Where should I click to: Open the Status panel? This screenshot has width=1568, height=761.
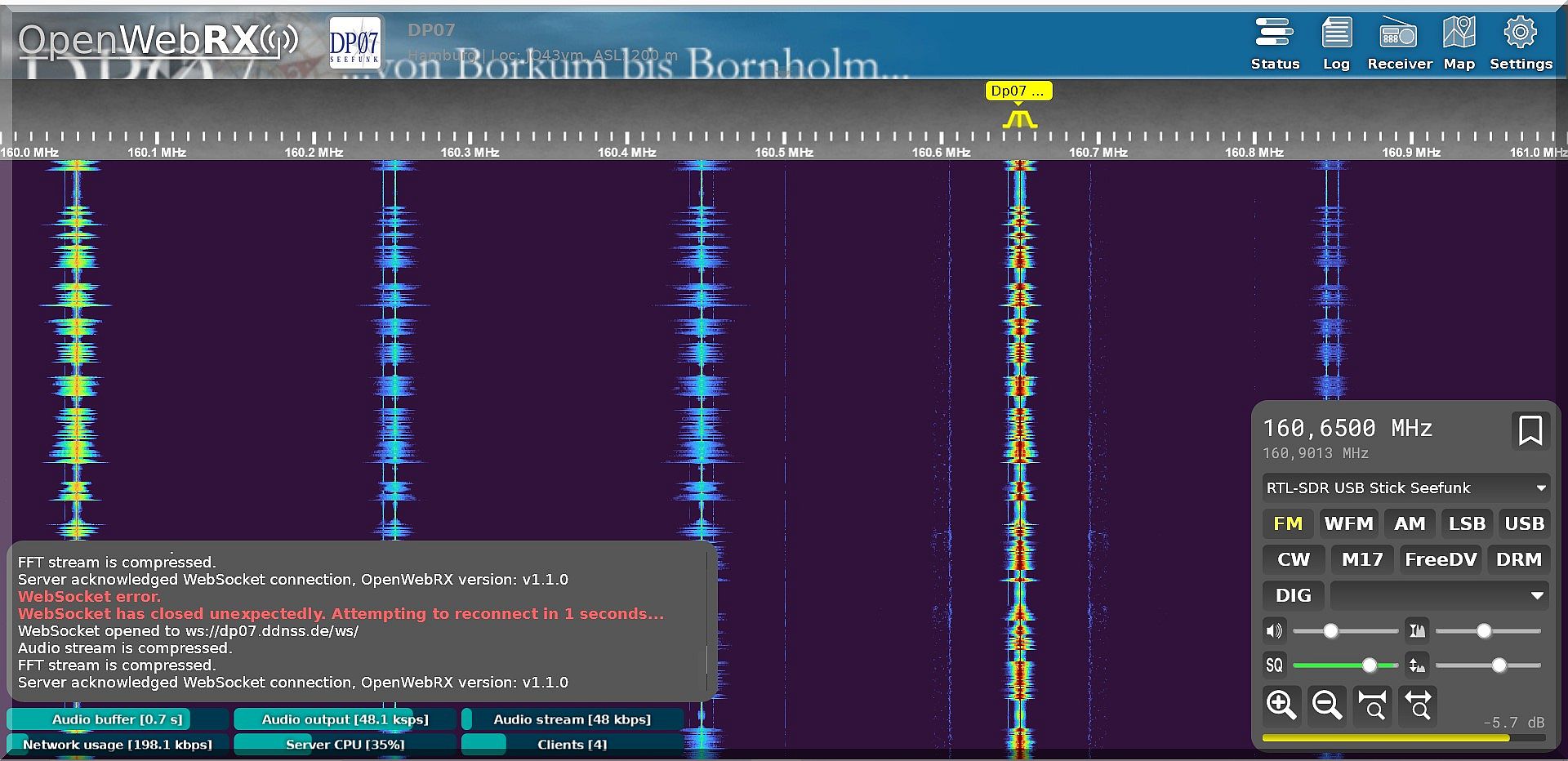1274,44
